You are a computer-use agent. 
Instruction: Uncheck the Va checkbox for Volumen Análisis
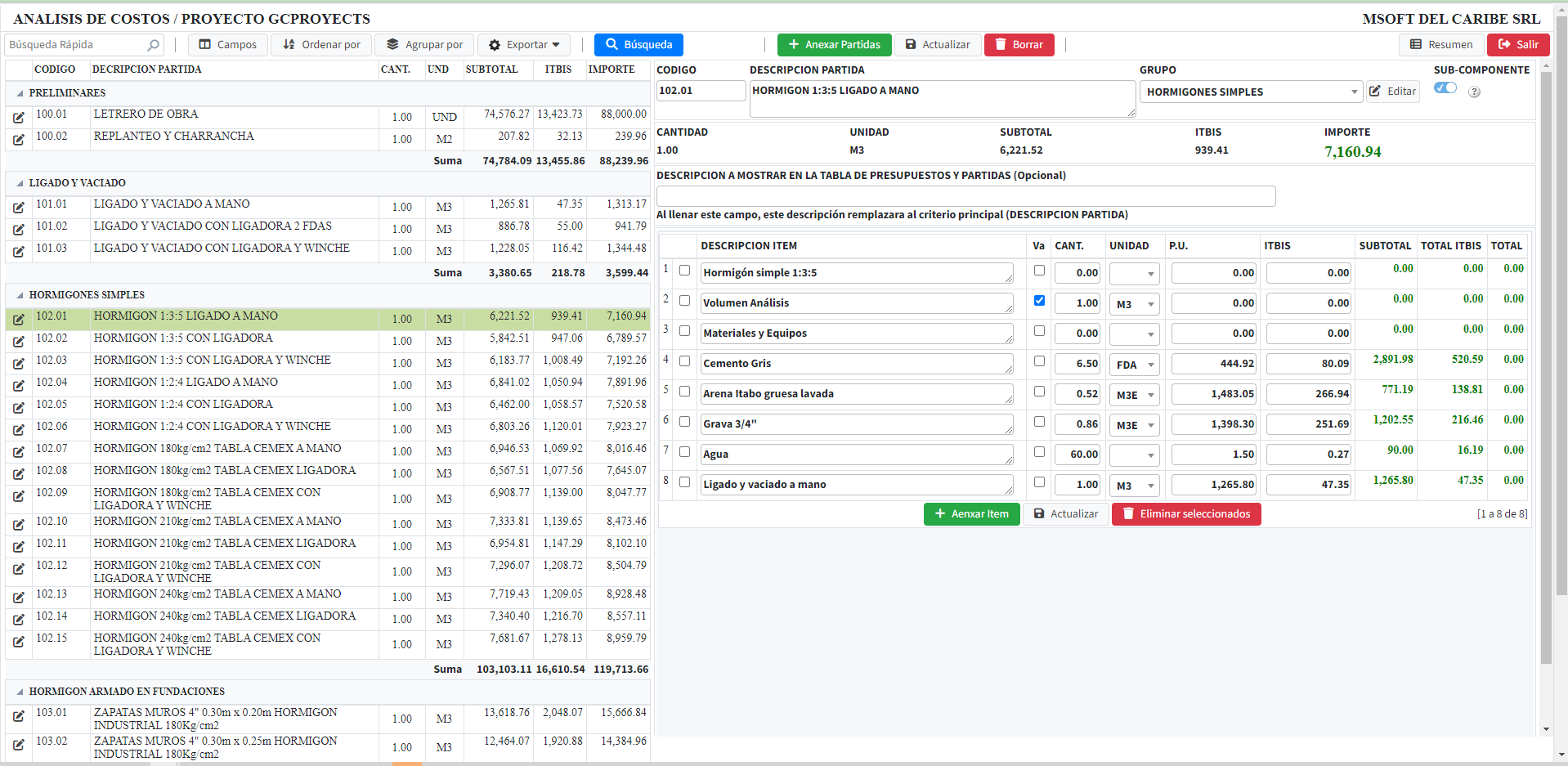(1039, 301)
